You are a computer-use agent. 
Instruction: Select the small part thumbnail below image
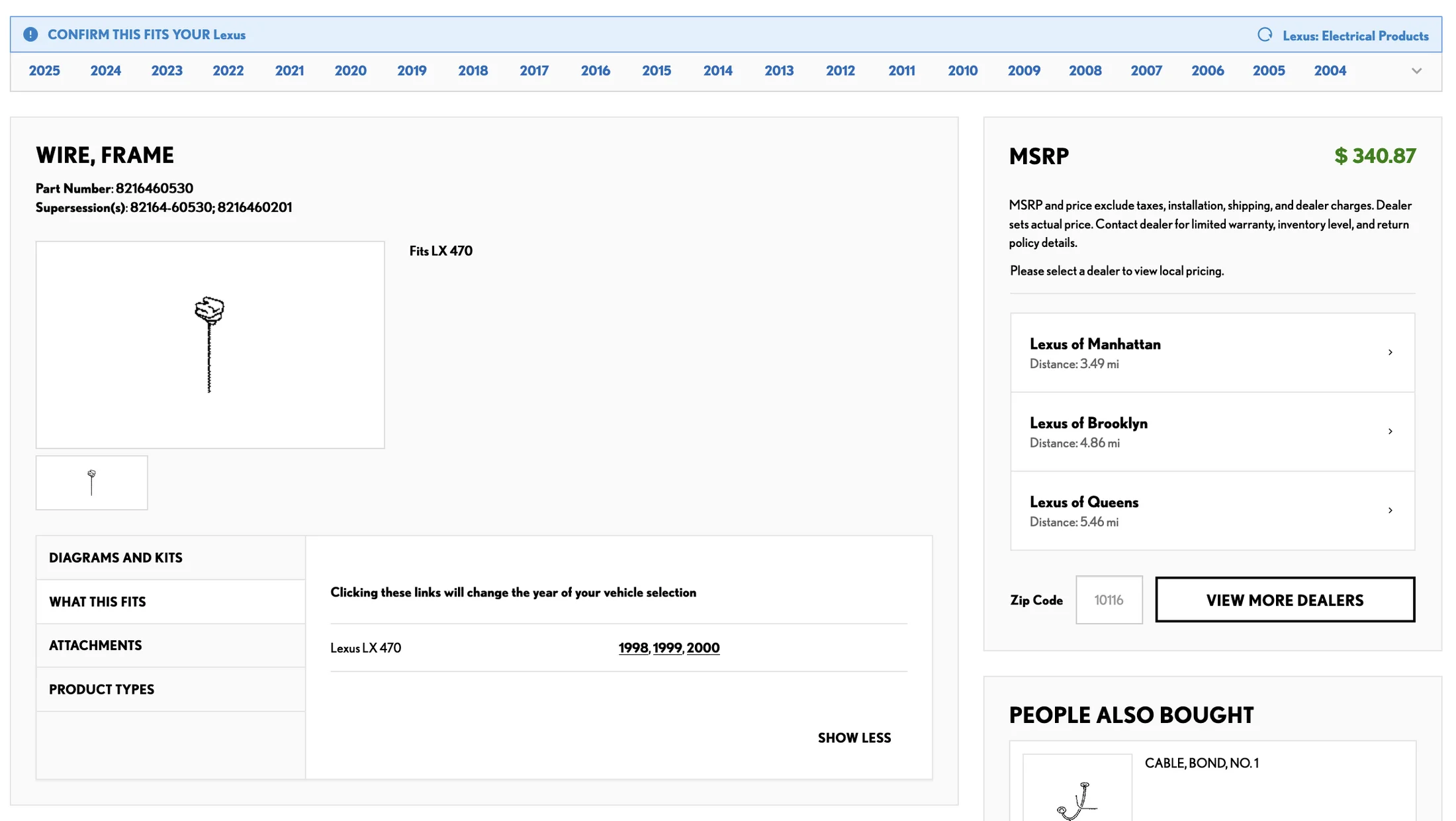(91, 483)
